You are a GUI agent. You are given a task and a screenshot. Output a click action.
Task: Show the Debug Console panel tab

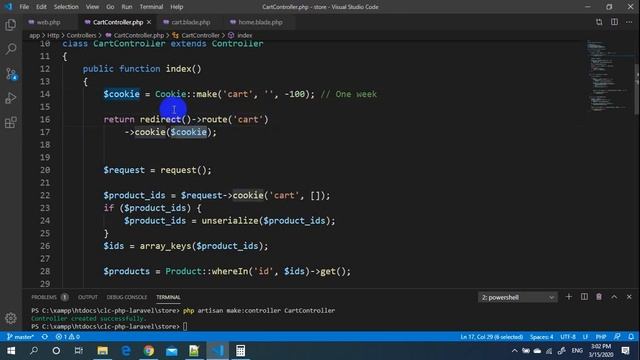127,297
